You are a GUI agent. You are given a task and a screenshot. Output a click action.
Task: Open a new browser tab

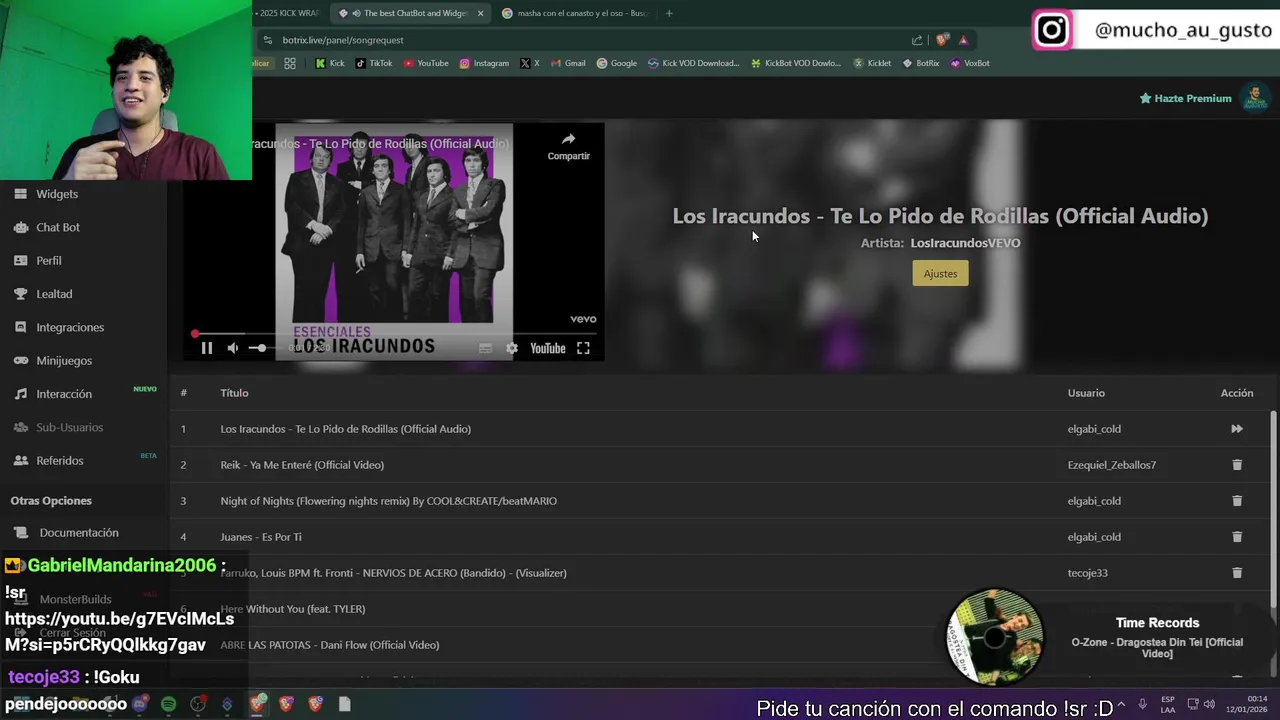(x=669, y=13)
